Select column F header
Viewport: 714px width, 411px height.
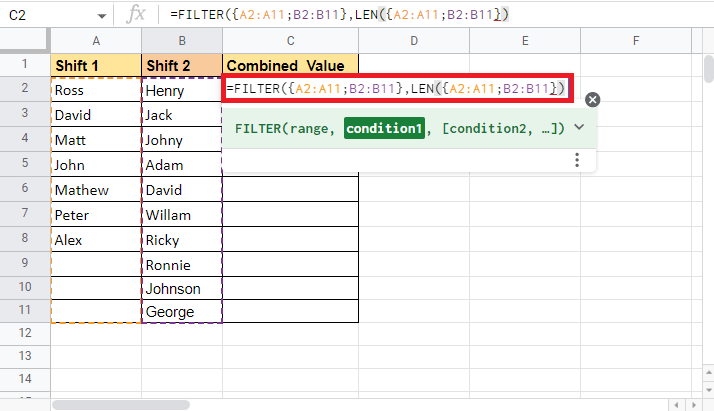pos(636,41)
